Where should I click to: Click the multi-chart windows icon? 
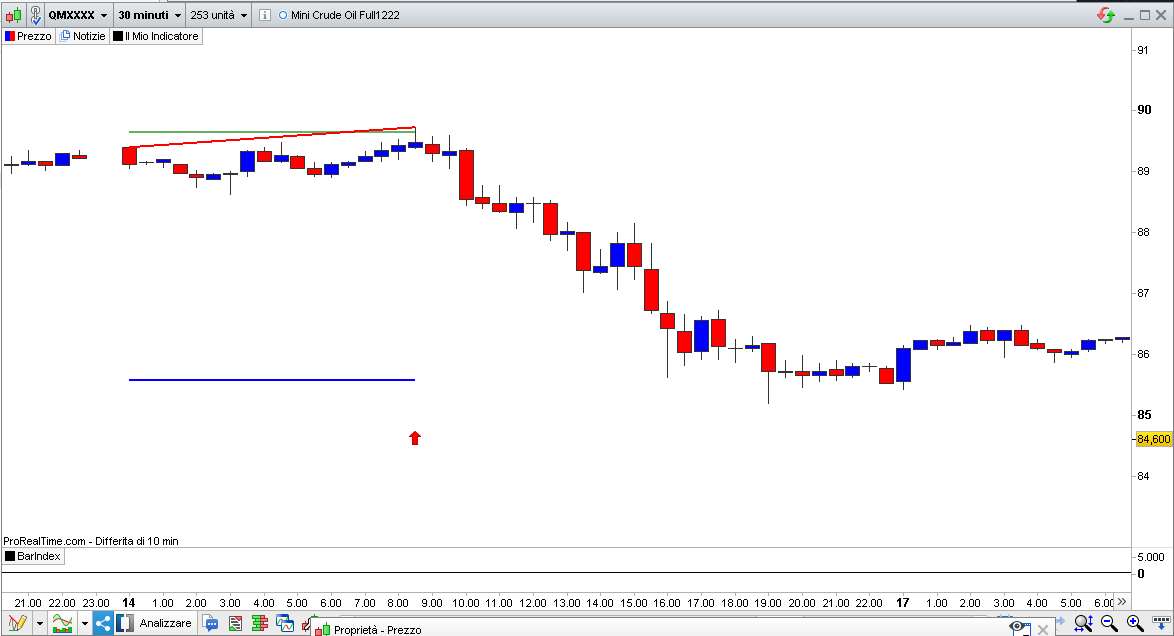pyautogui.click(x=285, y=623)
